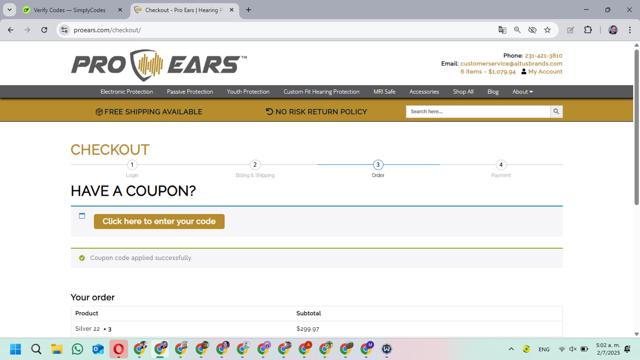Viewport: 640px width, 360px height.
Task: Open File Explorer from taskbar
Action: [x=57, y=349]
